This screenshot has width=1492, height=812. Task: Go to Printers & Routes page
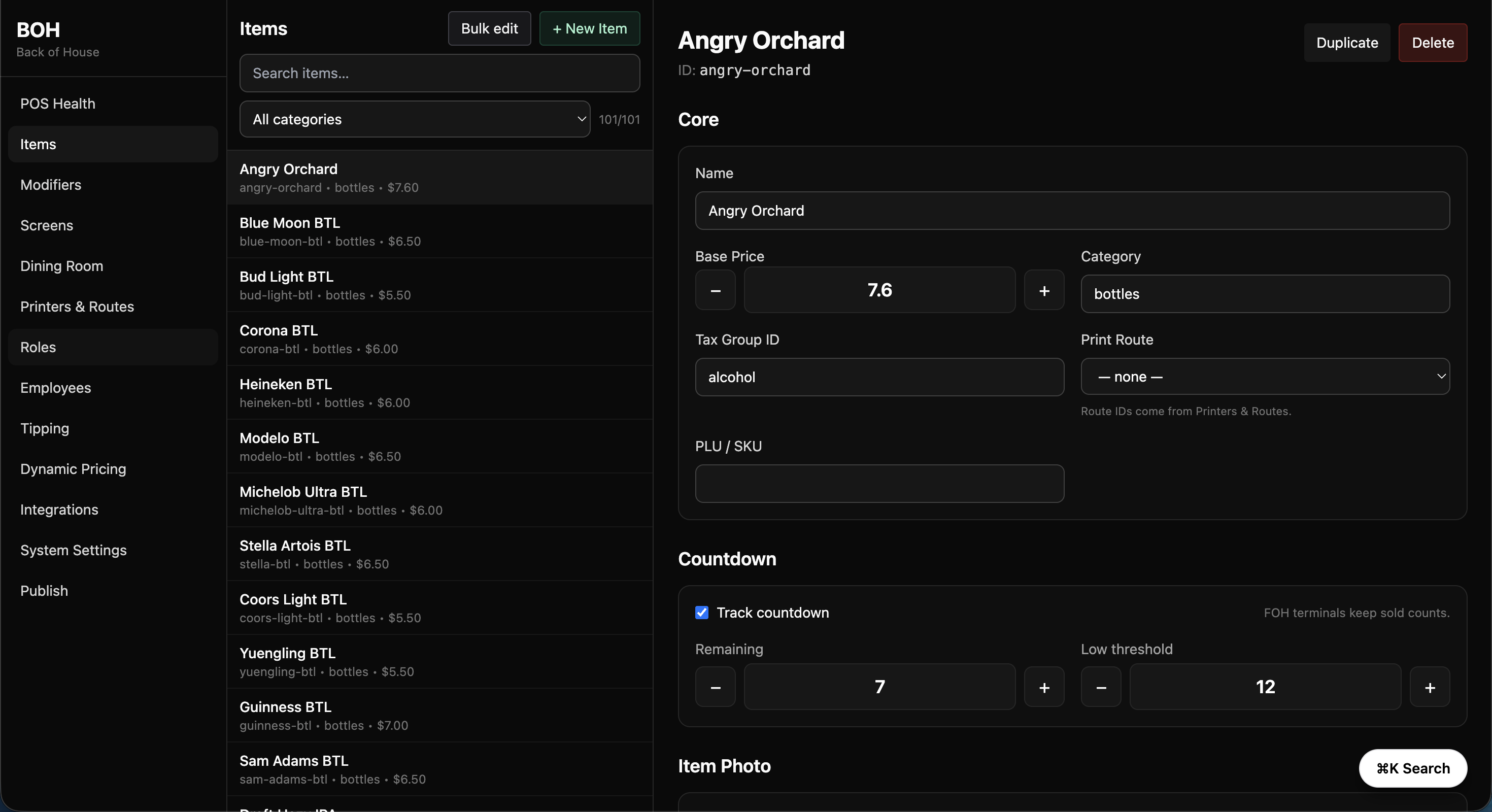pyautogui.click(x=77, y=307)
